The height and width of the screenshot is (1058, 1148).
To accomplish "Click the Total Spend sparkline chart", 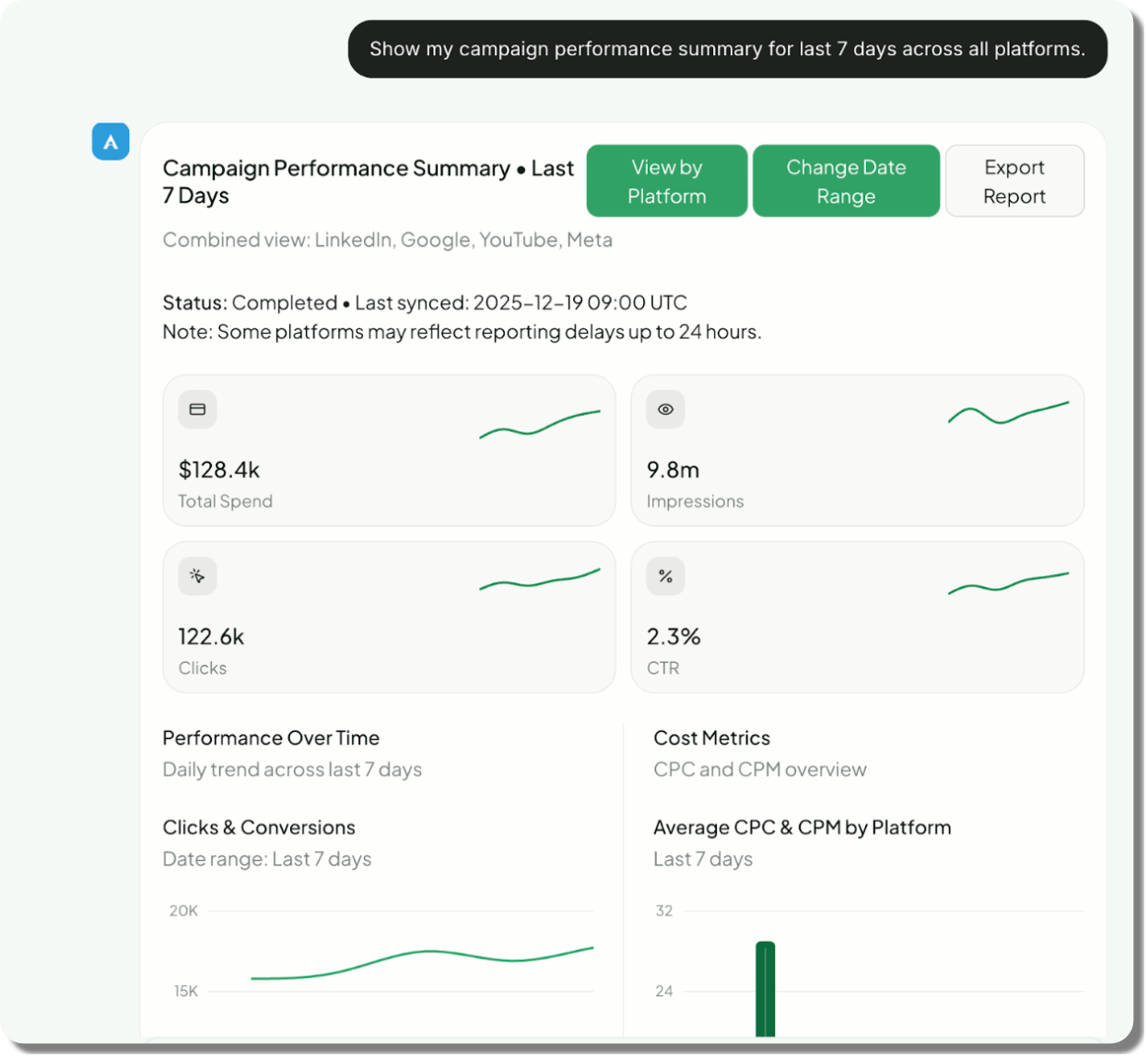I will coord(540,424).
